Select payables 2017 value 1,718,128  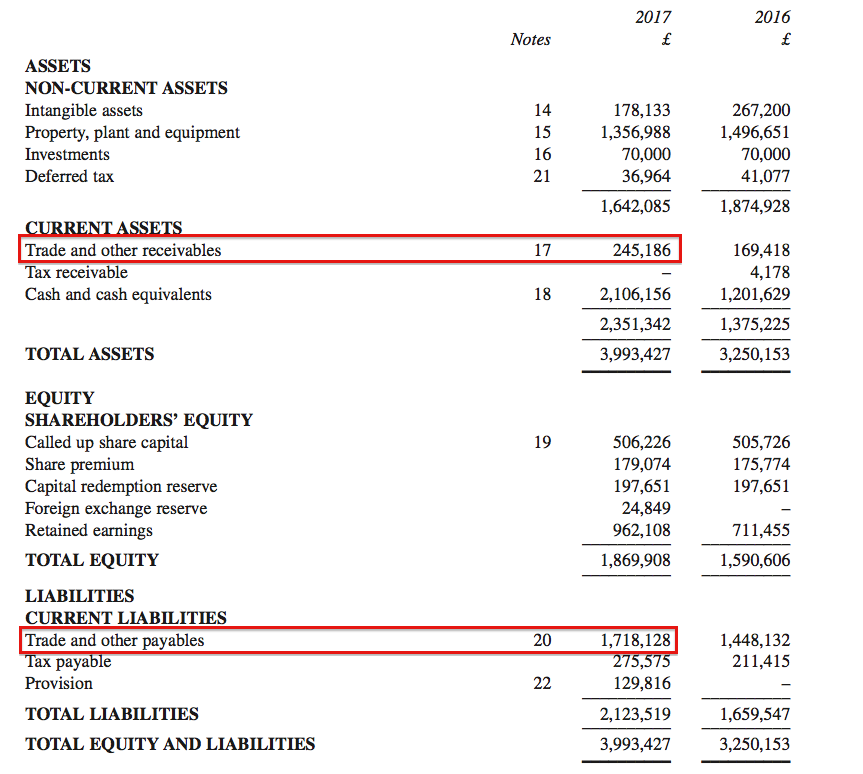(635, 640)
